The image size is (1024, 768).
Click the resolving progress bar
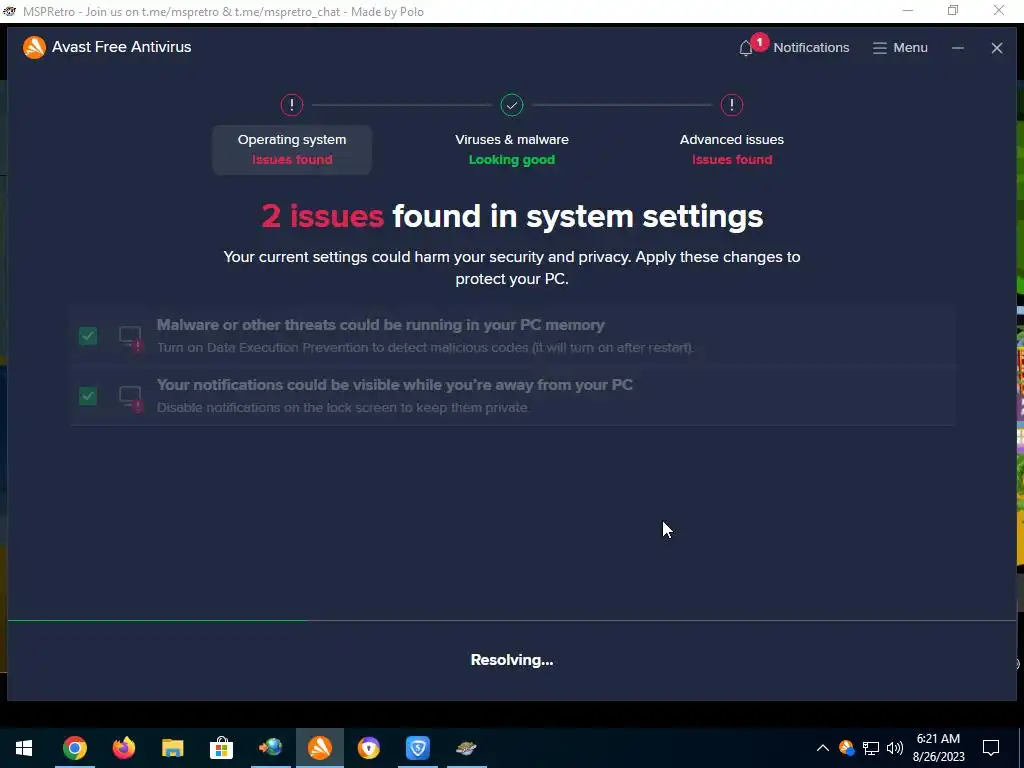coord(512,620)
